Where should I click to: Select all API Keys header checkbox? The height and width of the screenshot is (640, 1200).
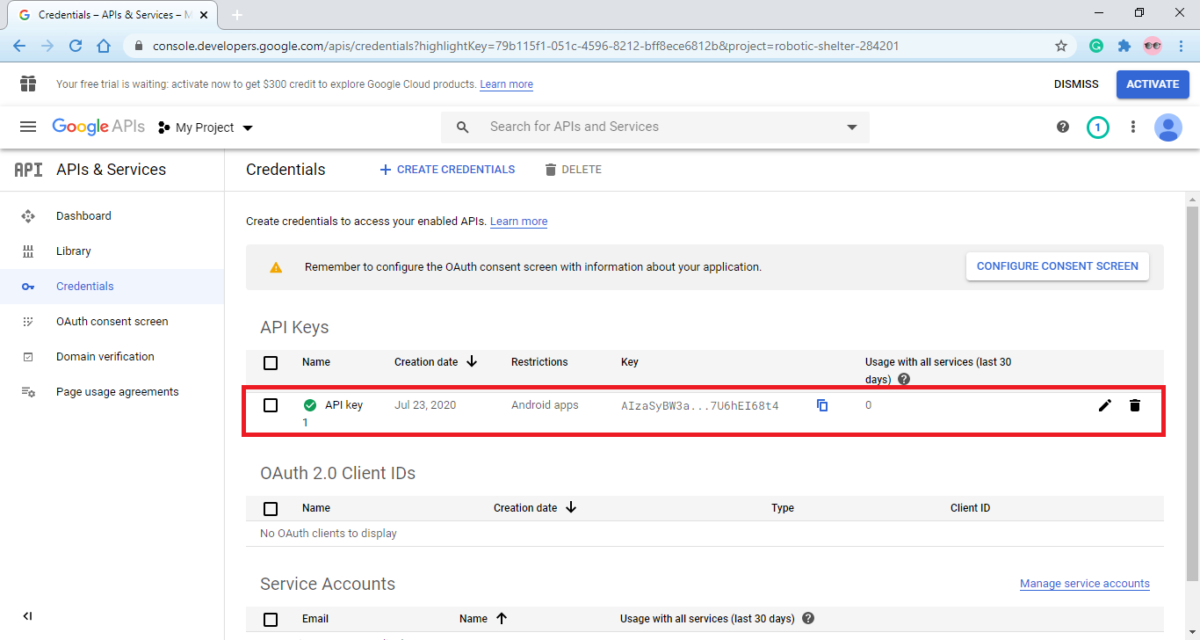[x=270, y=362]
